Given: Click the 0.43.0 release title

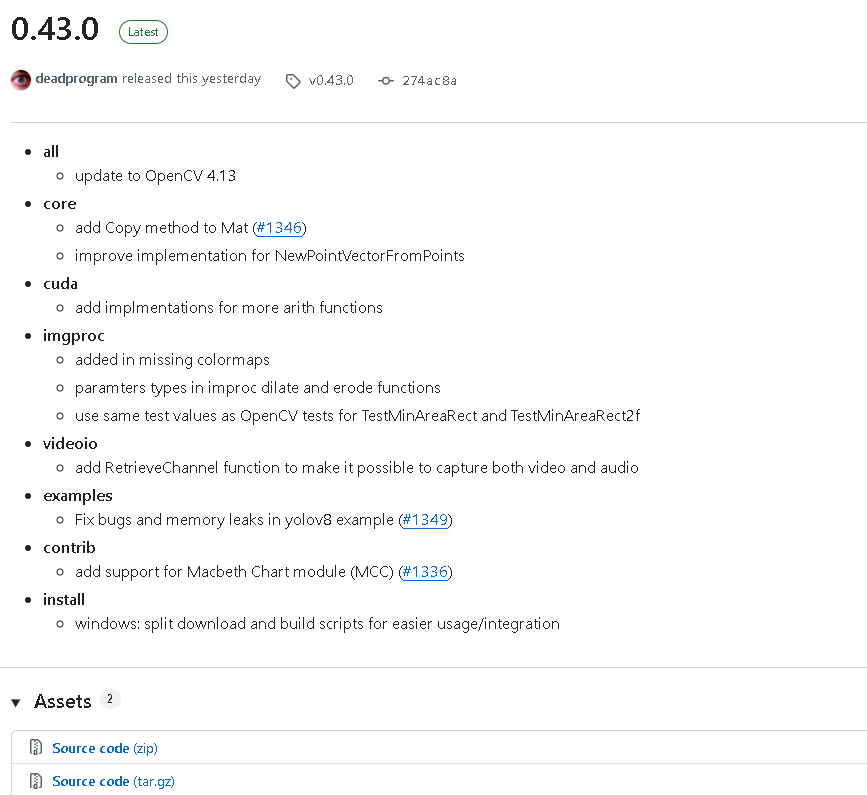Looking at the screenshot, I should (x=55, y=30).
